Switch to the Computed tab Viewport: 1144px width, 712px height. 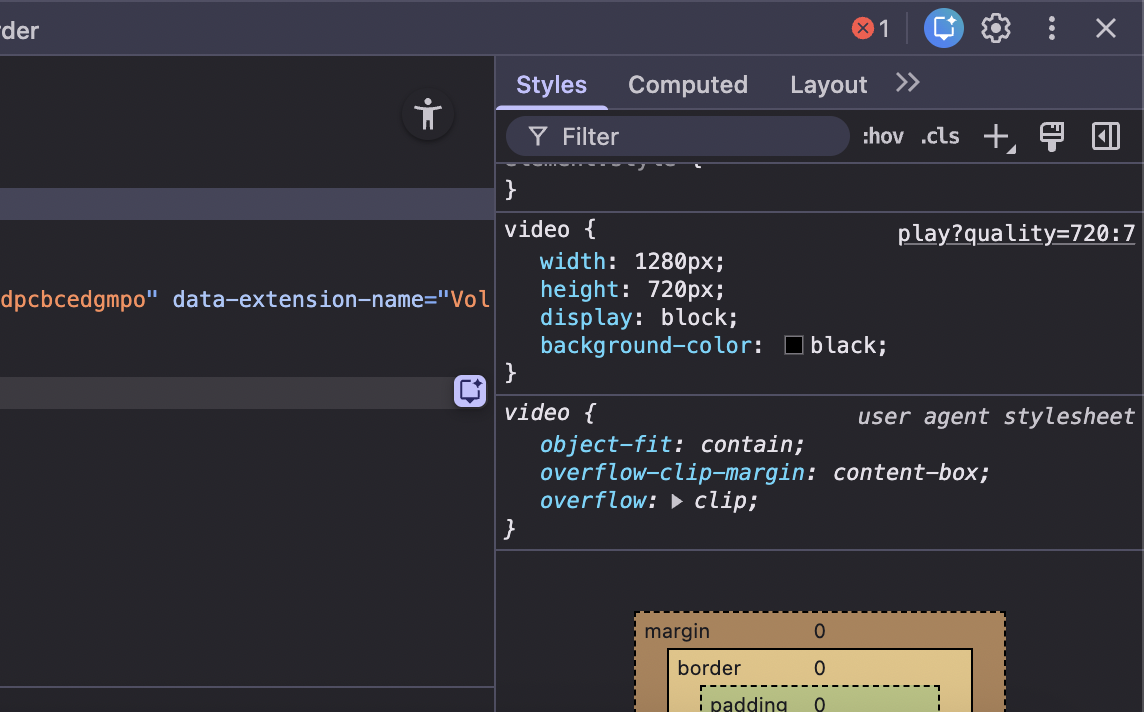687,85
